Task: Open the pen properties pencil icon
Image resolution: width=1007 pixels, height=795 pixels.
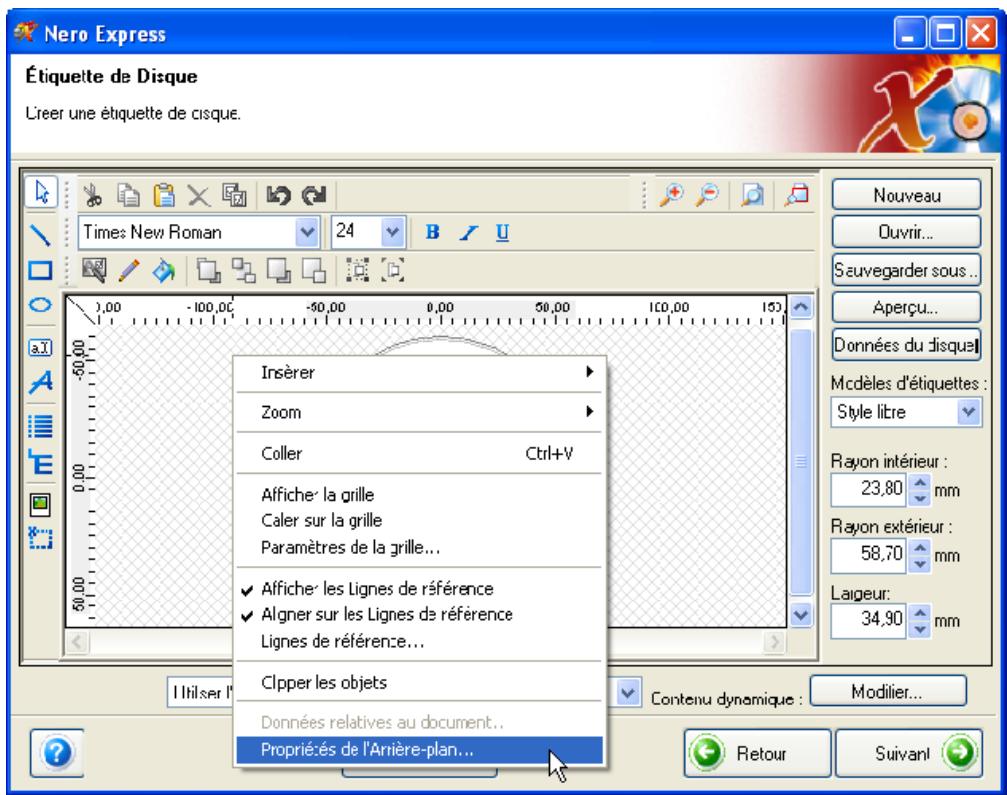Action: [129, 270]
